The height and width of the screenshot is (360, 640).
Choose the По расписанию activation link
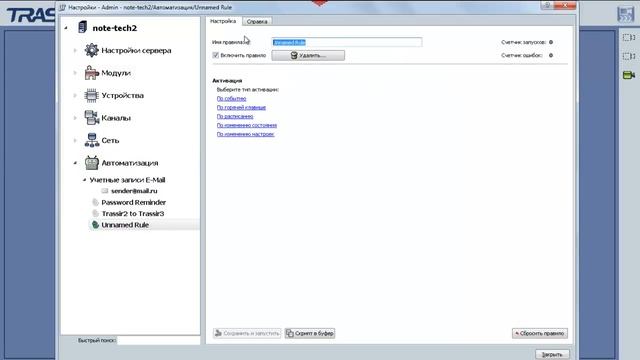(x=235, y=116)
